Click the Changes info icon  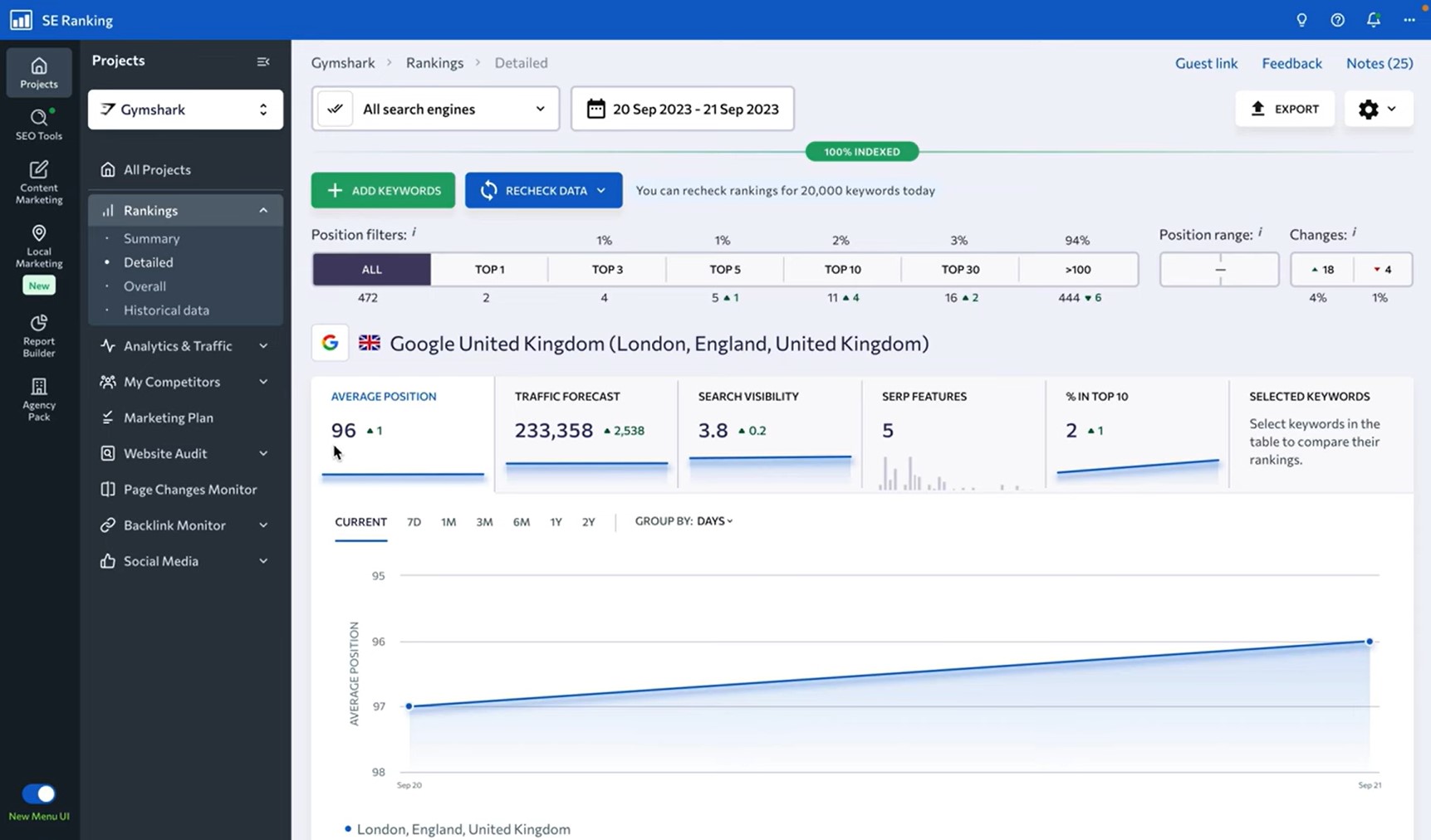[1354, 232]
